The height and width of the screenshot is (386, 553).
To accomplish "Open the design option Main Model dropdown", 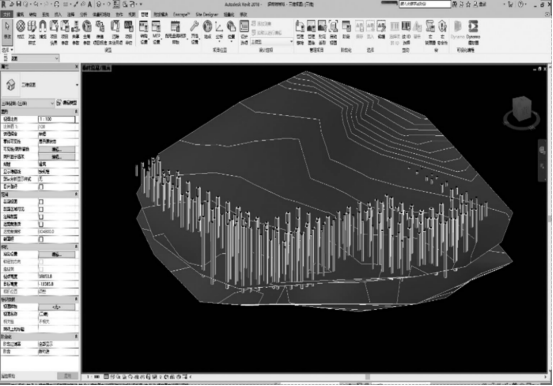I will [x=272, y=42].
